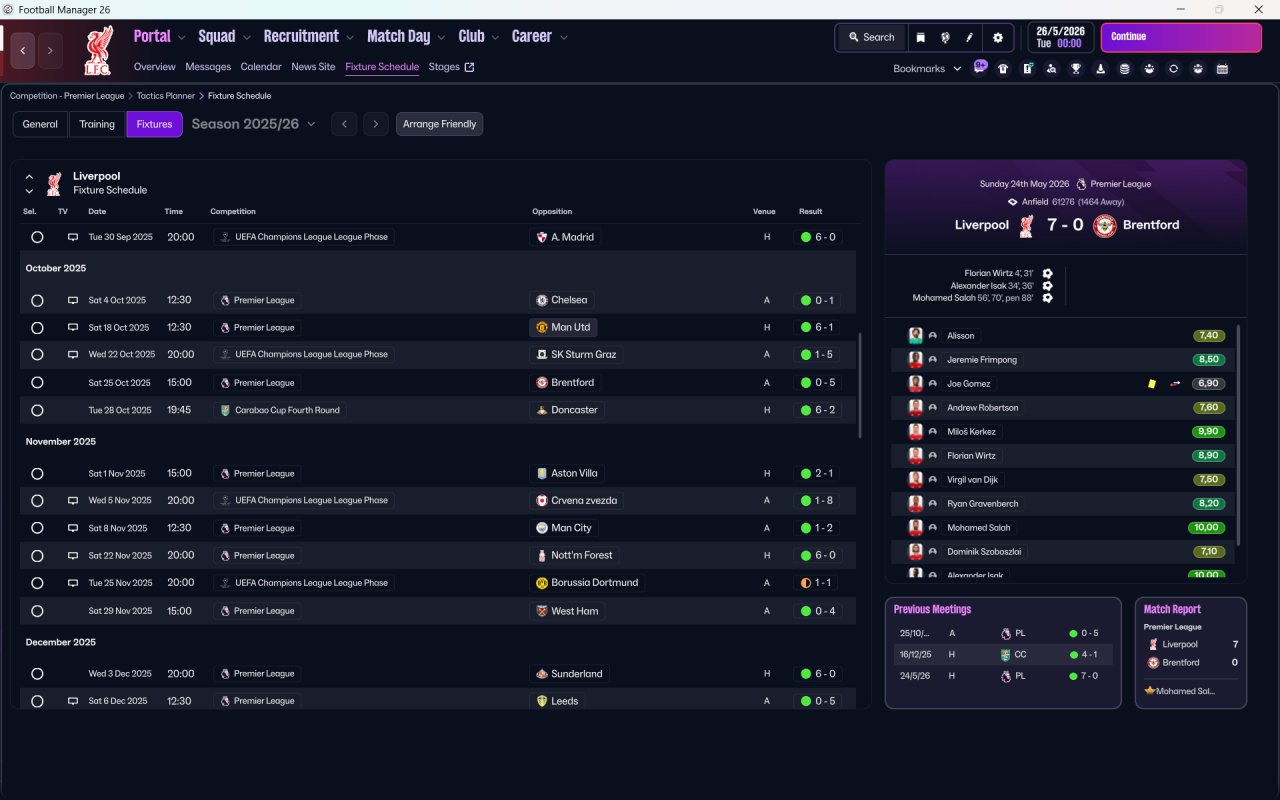Select the radio button for the Nott'm Forest fixture

click(x=37, y=555)
